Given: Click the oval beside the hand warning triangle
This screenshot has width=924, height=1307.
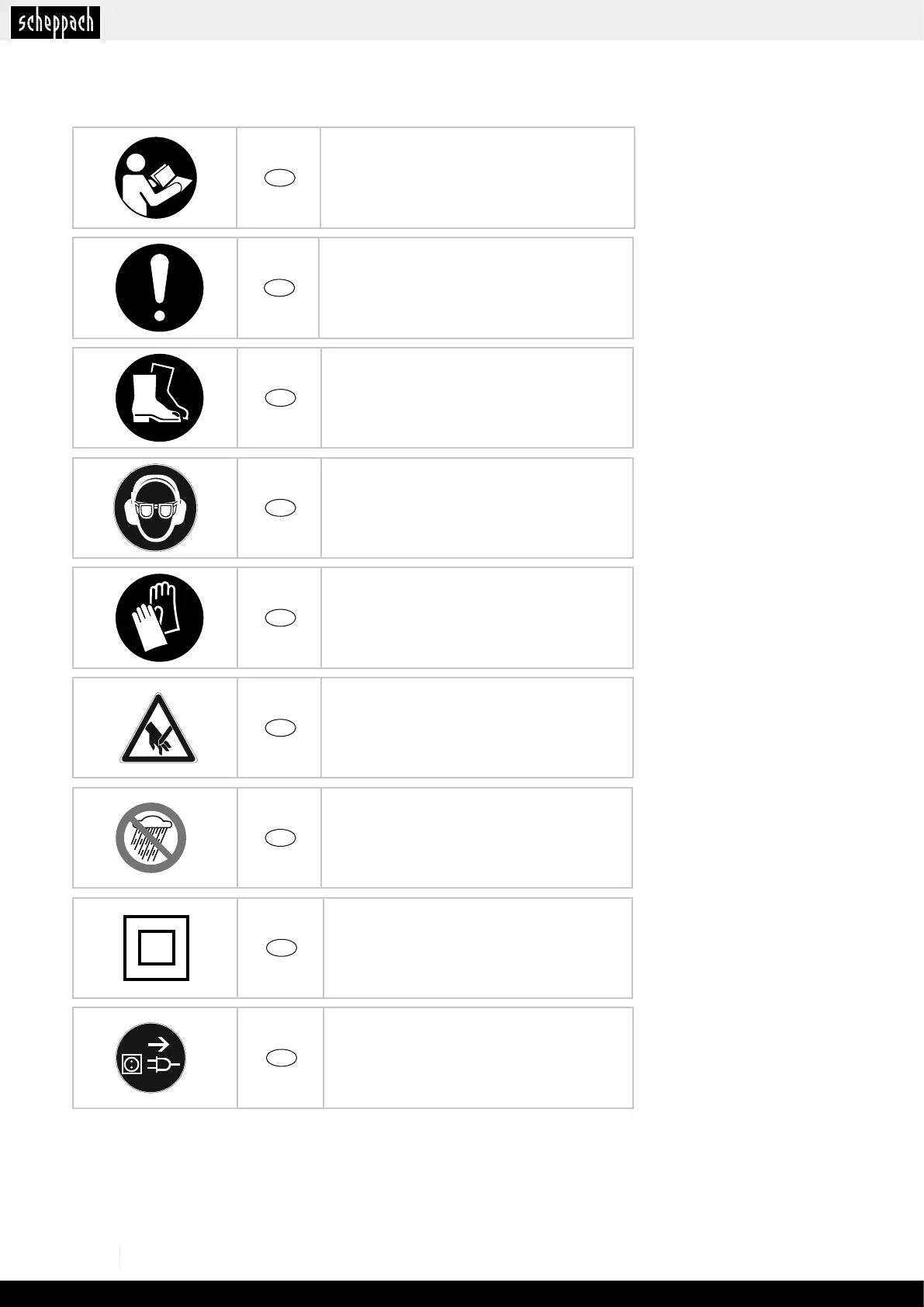Looking at the screenshot, I should [x=281, y=728].
